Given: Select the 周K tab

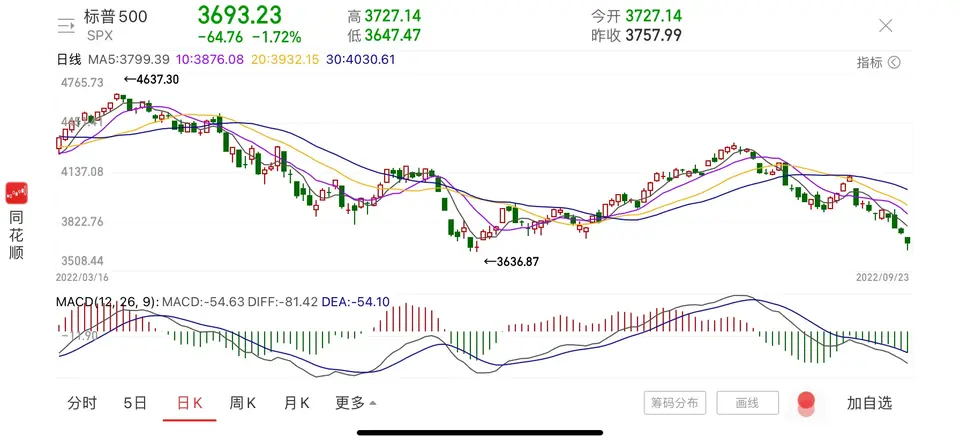Looking at the screenshot, I should click(x=243, y=403).
